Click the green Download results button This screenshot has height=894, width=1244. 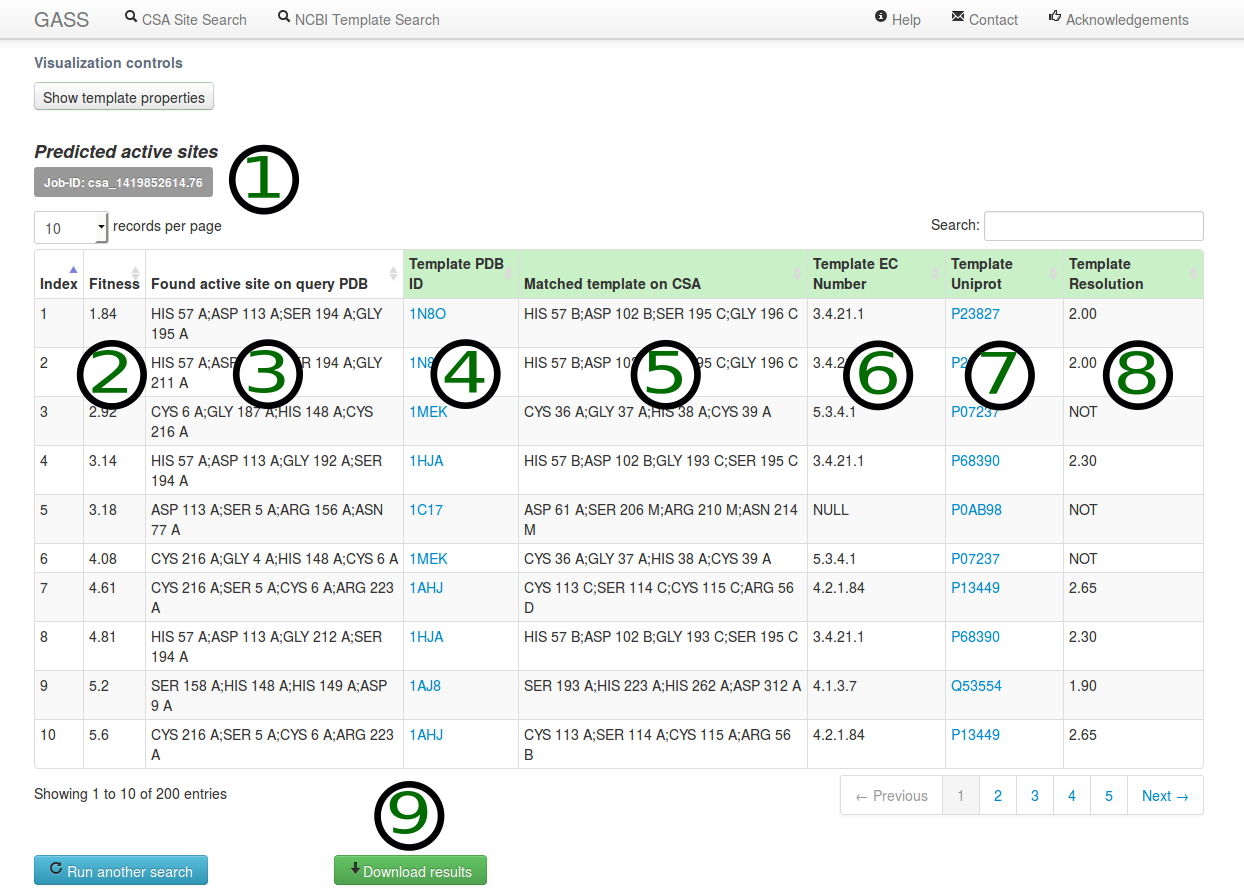pos(410,871)
